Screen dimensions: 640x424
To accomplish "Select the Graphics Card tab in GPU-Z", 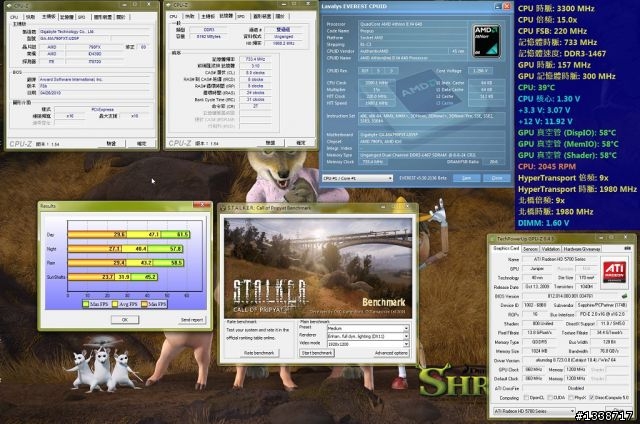I will [x=506, y=249].
